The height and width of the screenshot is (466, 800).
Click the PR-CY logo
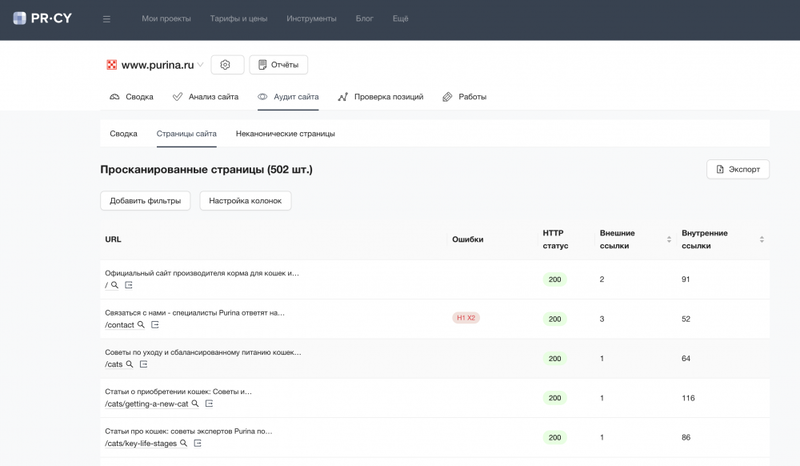[x=42, y=18]
